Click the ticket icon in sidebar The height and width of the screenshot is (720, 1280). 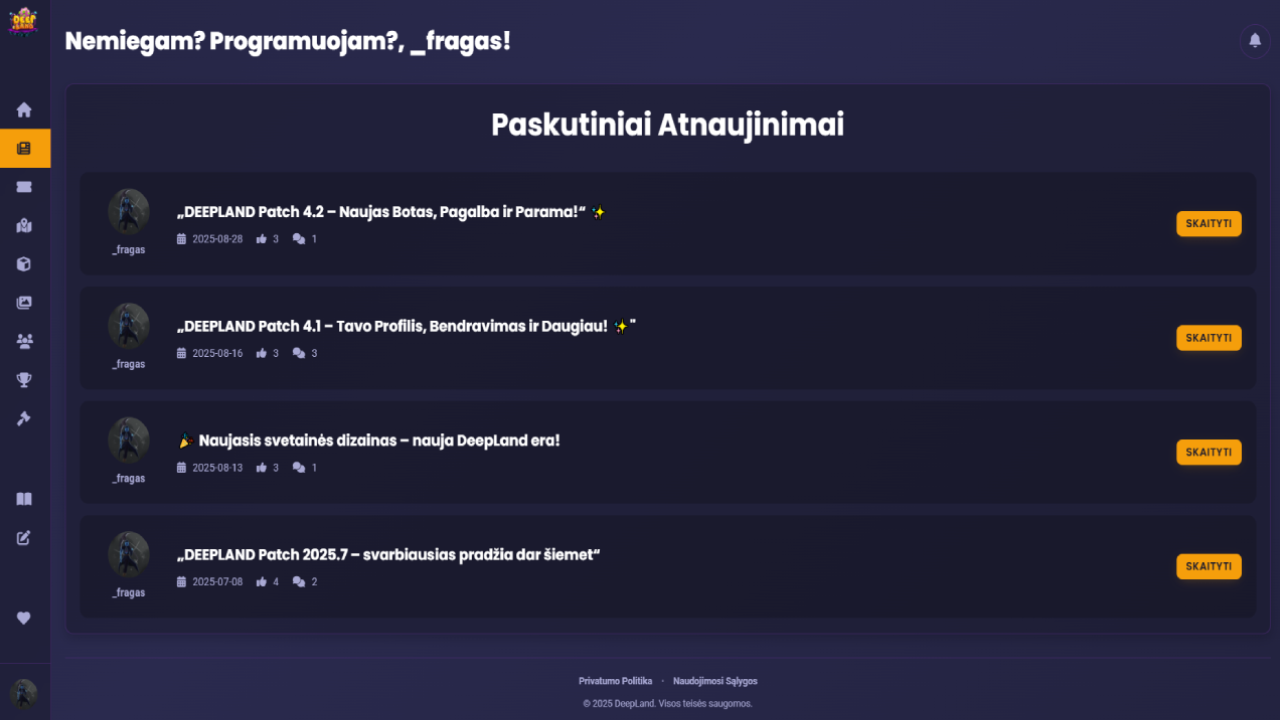24,187
